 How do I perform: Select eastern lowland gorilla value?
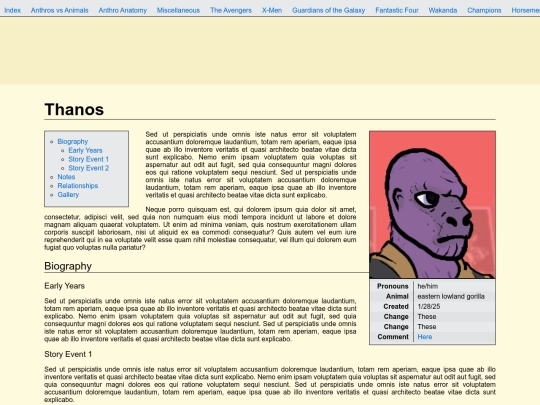451,297
